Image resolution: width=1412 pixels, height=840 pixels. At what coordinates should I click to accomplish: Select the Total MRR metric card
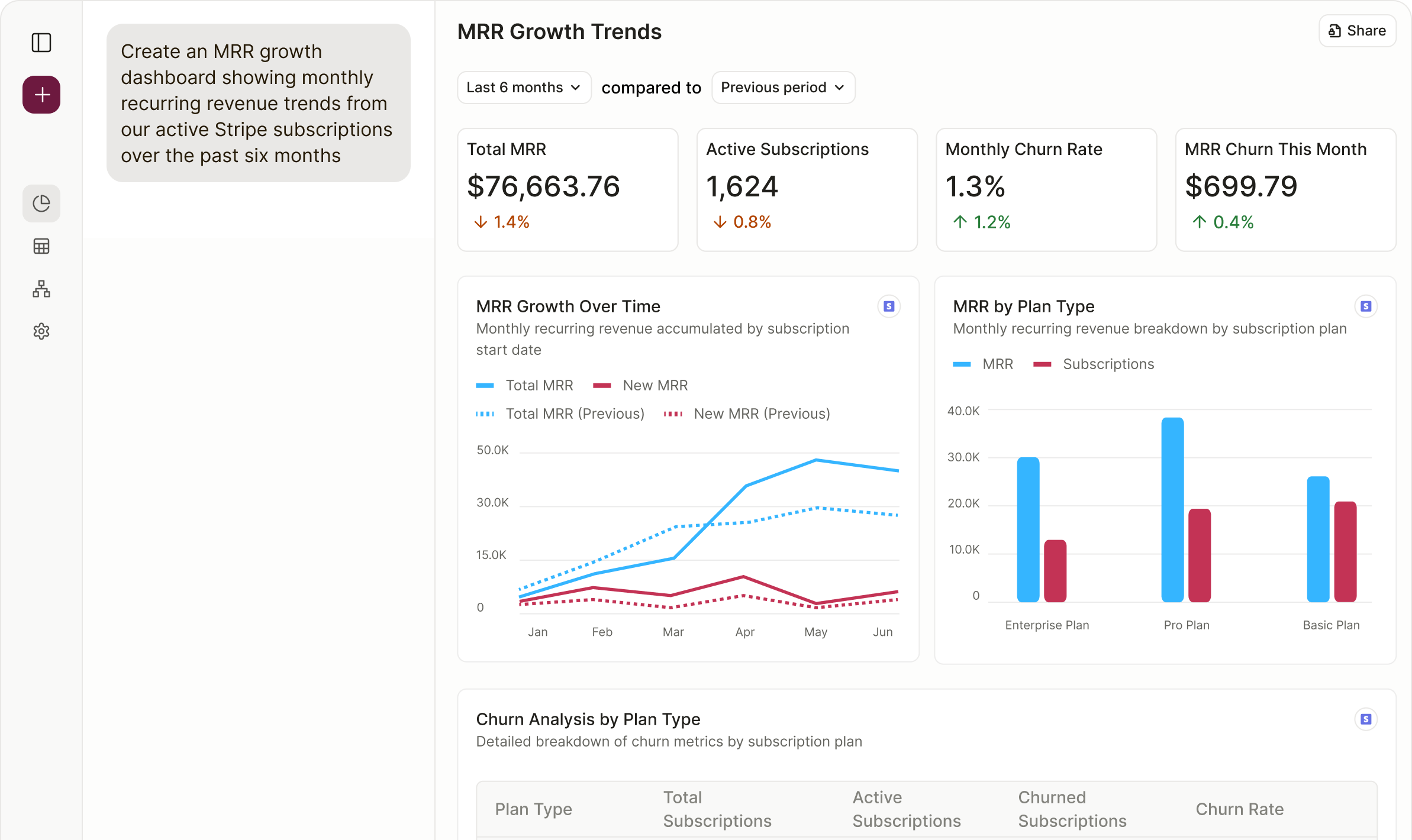click(x=567, y=190)
